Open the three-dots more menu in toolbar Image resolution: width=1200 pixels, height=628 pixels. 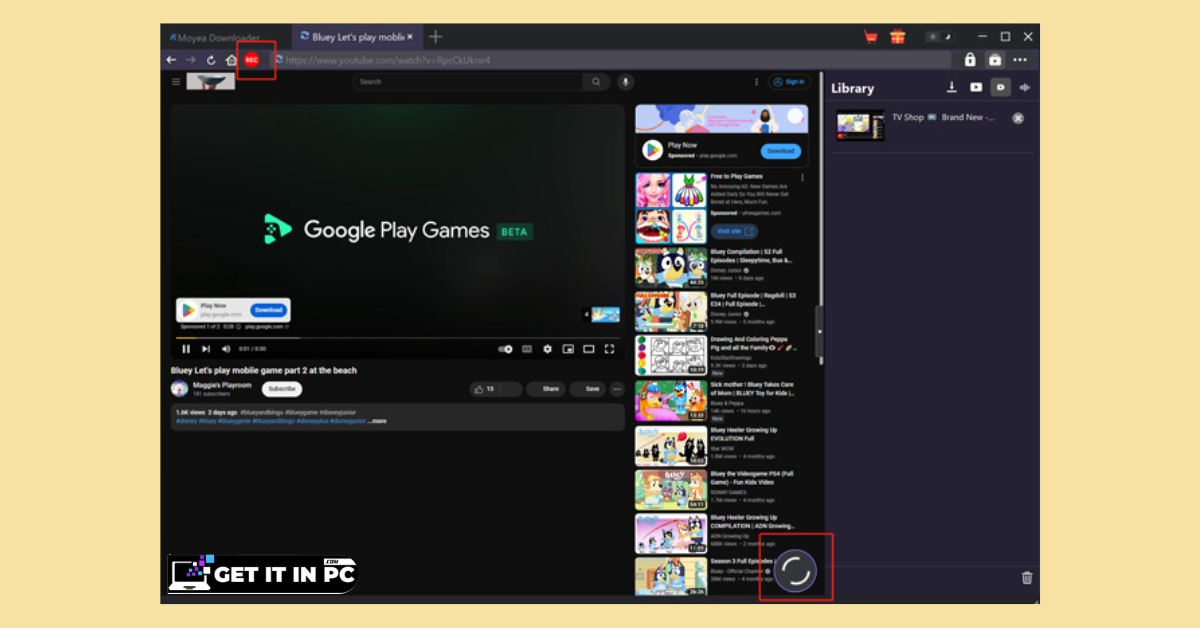1020,60
